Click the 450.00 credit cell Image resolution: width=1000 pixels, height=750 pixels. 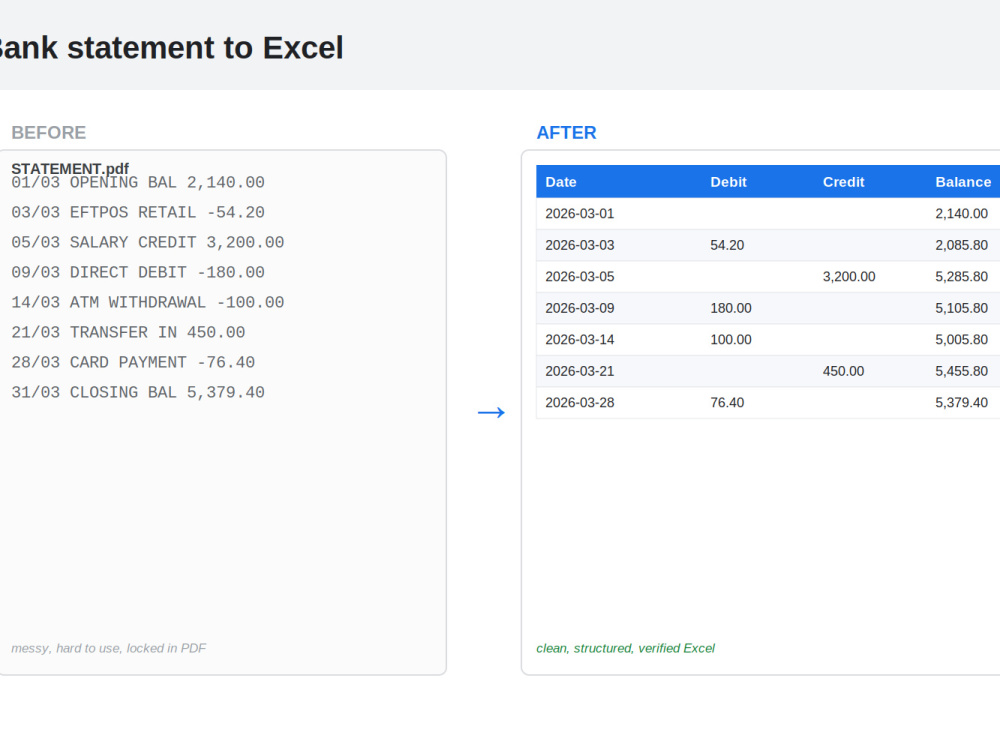click(x=870, y=371)
